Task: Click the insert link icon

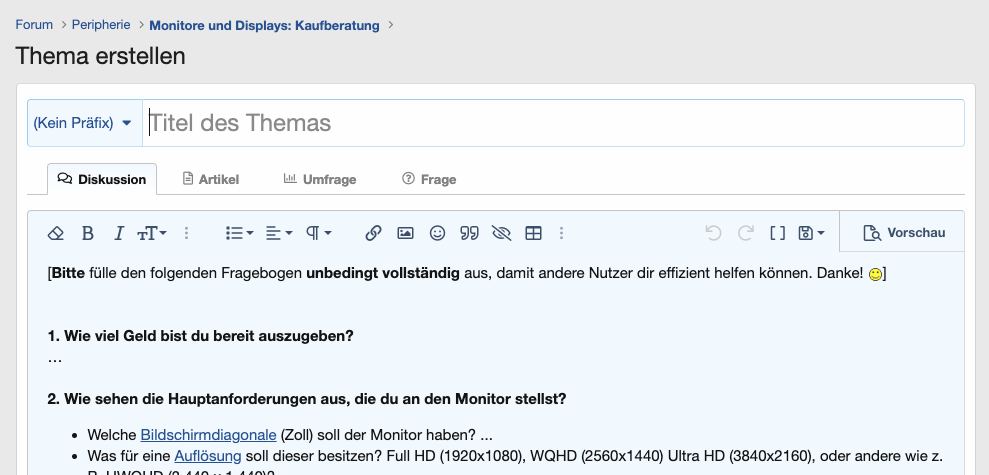Action: point(373,233)
